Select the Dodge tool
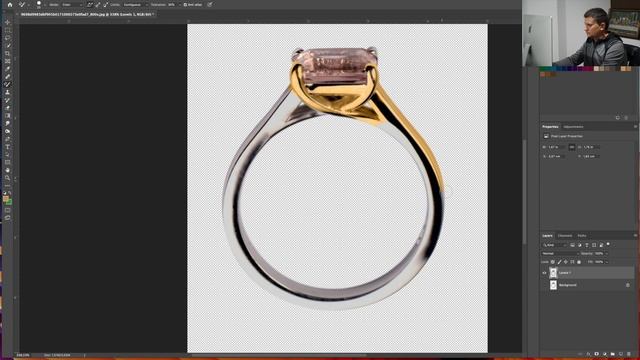 7,131
